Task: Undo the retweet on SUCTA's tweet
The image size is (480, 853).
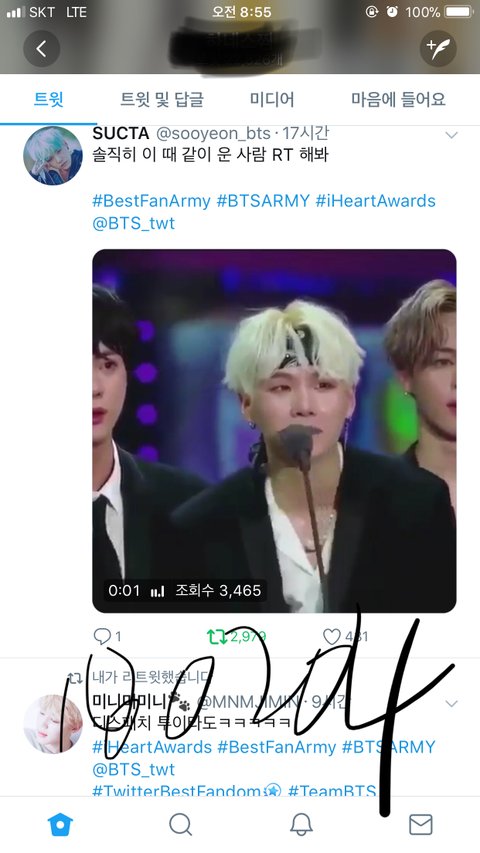Action: (236, 636)
